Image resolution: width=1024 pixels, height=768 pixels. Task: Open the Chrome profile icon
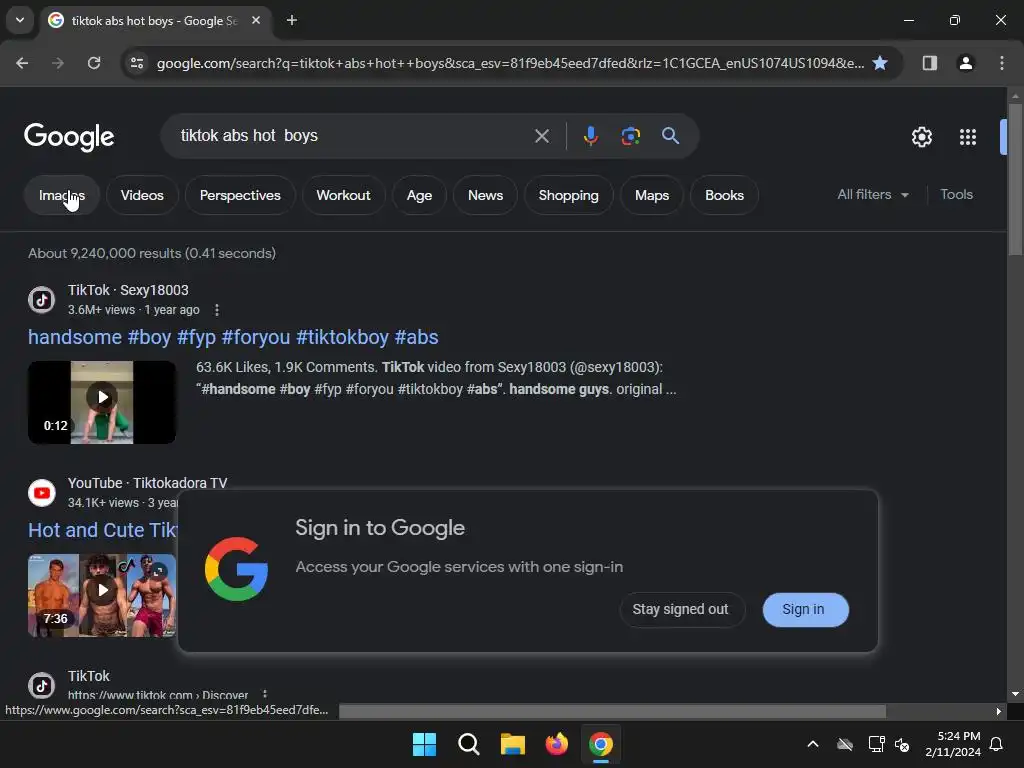(x=965, y=63)
